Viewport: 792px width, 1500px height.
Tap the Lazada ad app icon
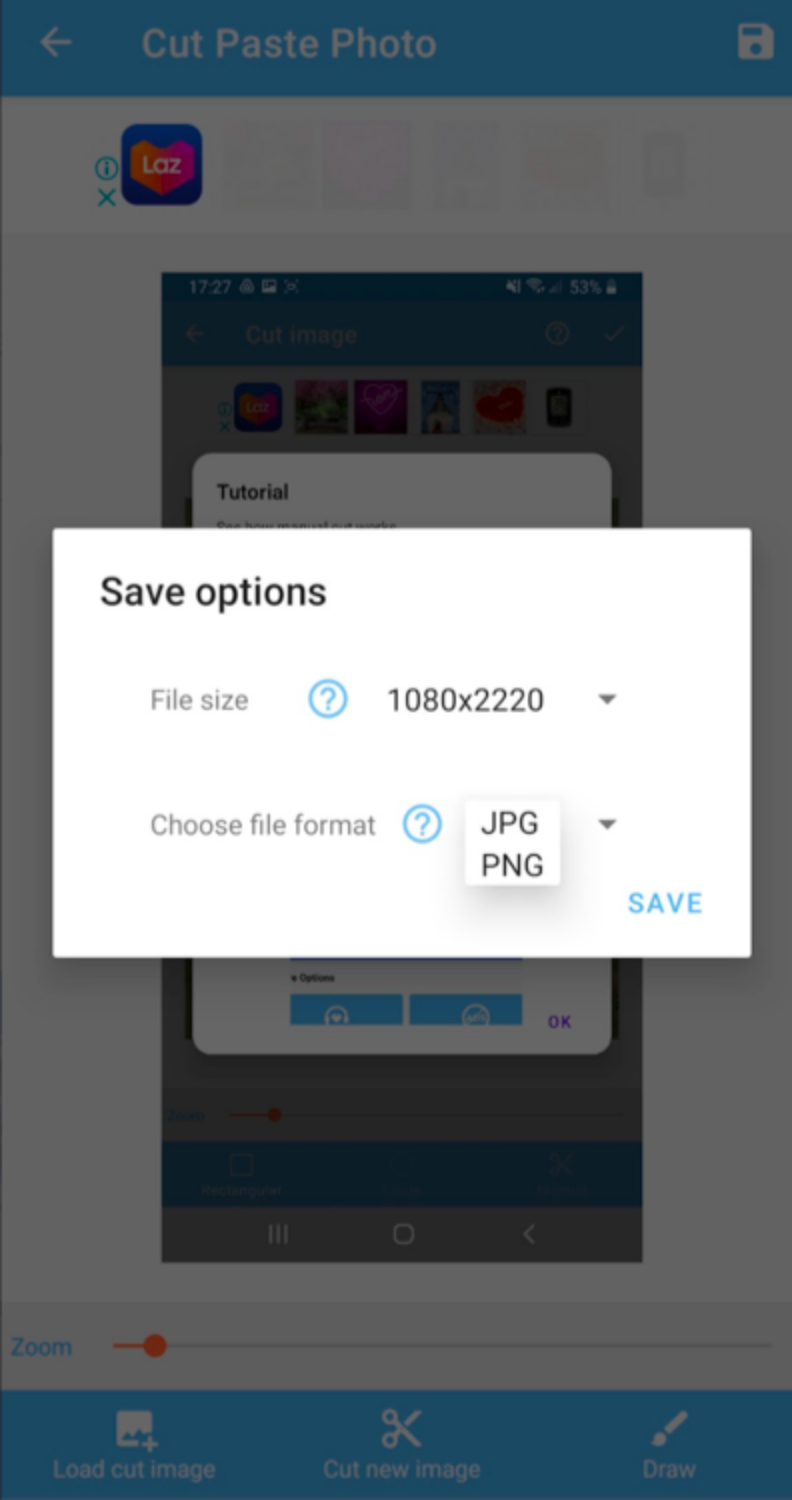pyautogui.click(x=162, y=164)
